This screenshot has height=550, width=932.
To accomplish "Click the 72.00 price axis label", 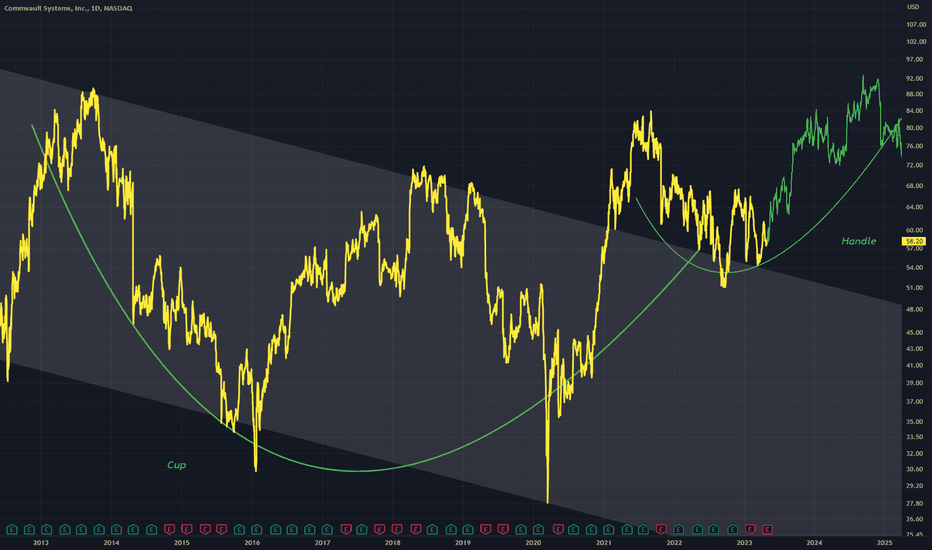I will click(x=916, y=165).
